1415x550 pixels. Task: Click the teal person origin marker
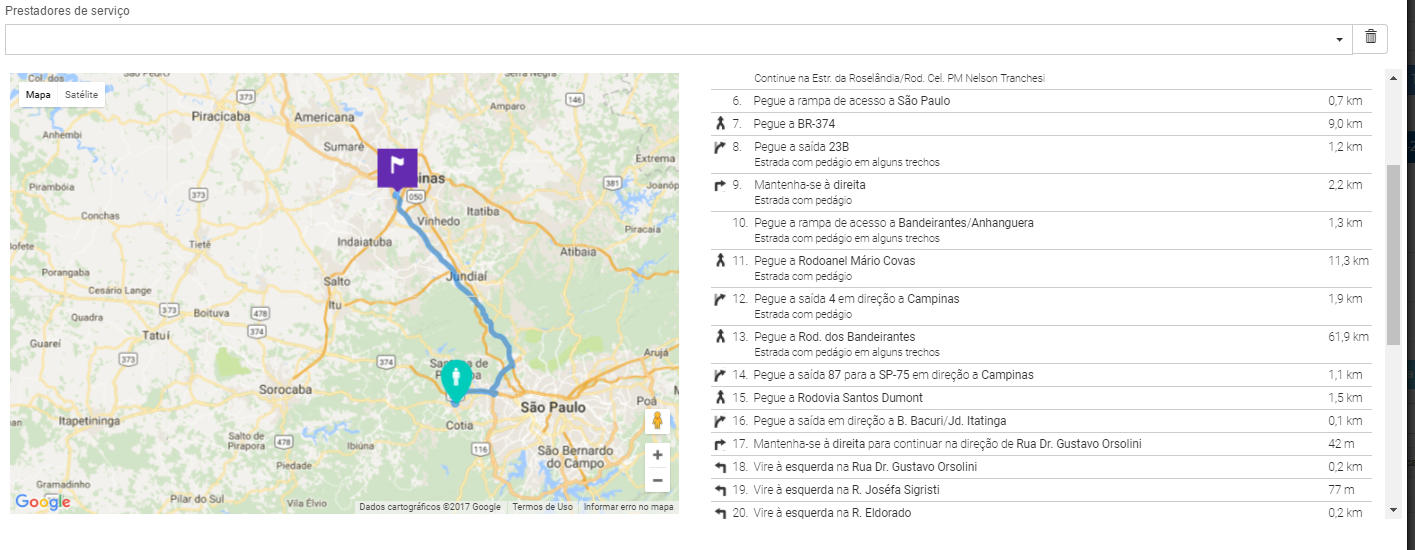click(x=456, y=381)
